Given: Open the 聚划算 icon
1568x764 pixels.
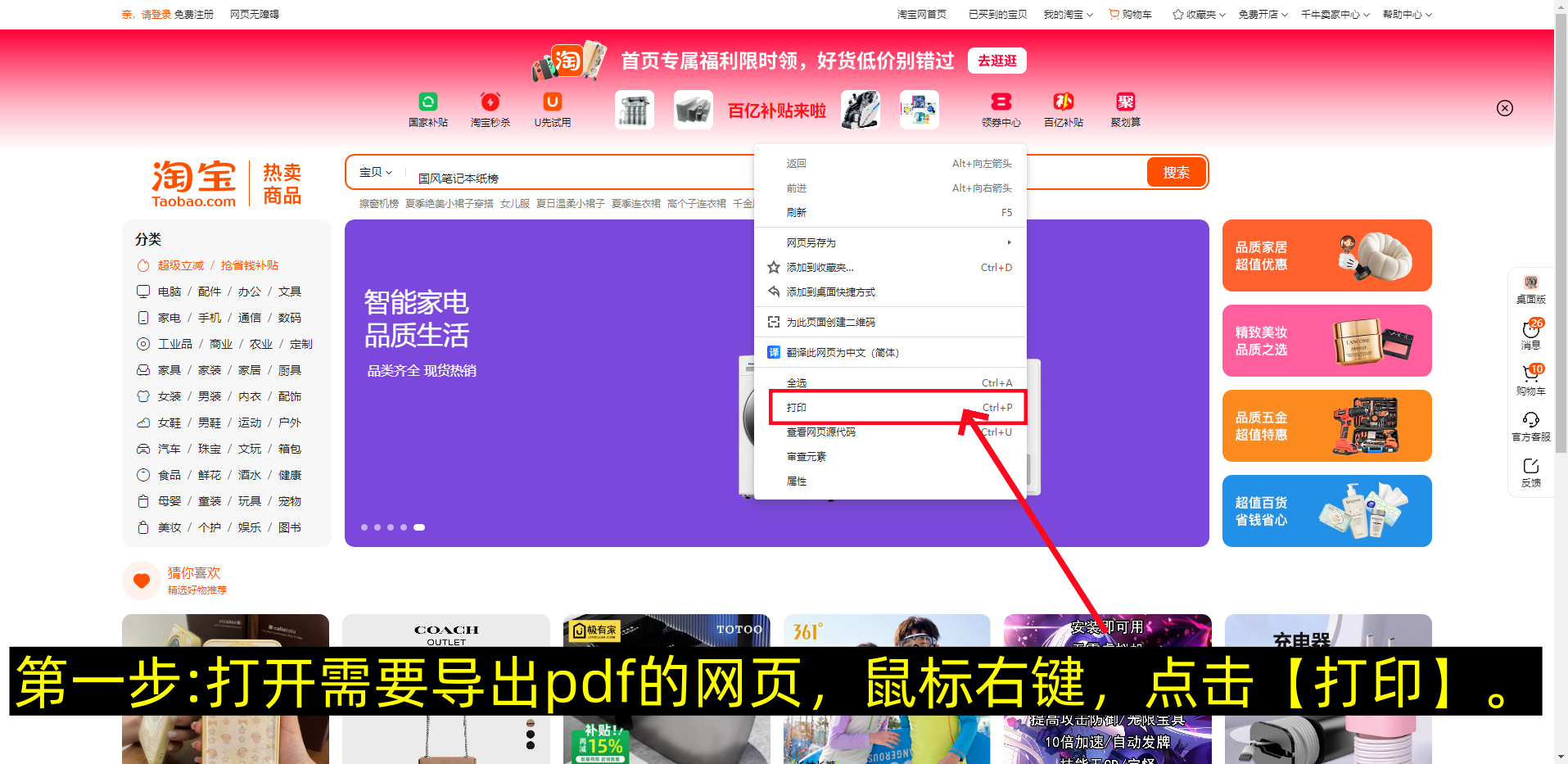Looking at the screenshot, I should click(1125, 102).
